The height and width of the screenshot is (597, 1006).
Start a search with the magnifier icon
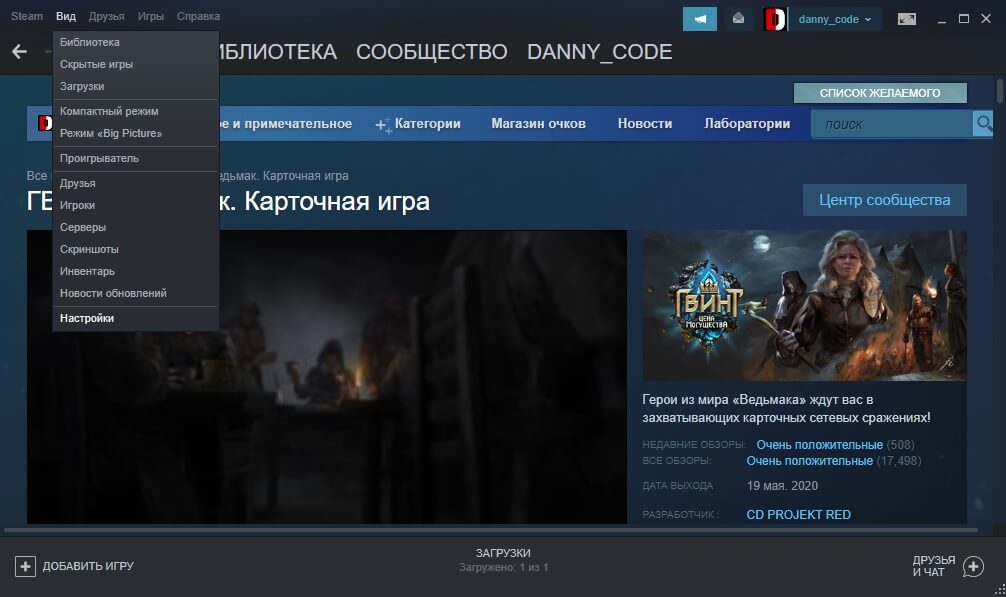(x=982, y=122)
